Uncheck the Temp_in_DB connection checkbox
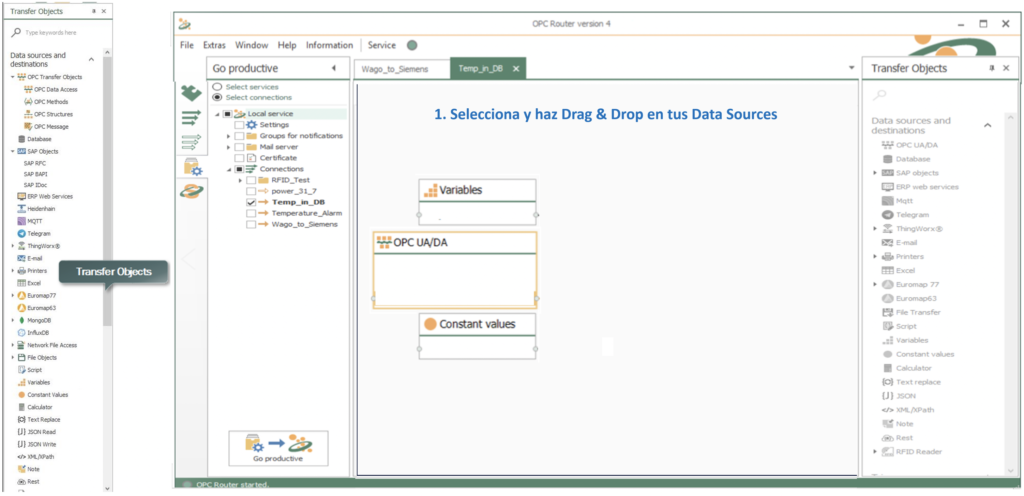Viewport: 1024px width, 496px height. pyautogui.click(x=251, y=202)
